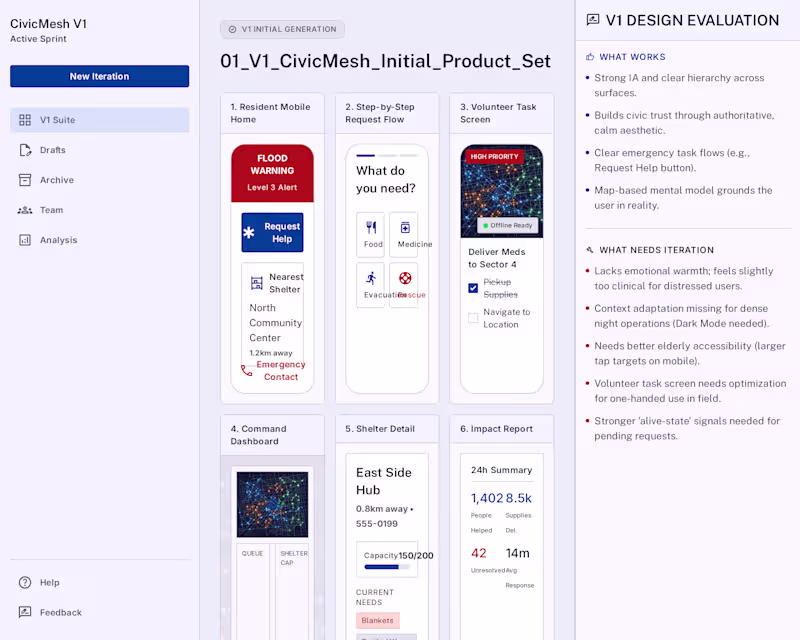Open the Feedback link

tap(99, 612)
